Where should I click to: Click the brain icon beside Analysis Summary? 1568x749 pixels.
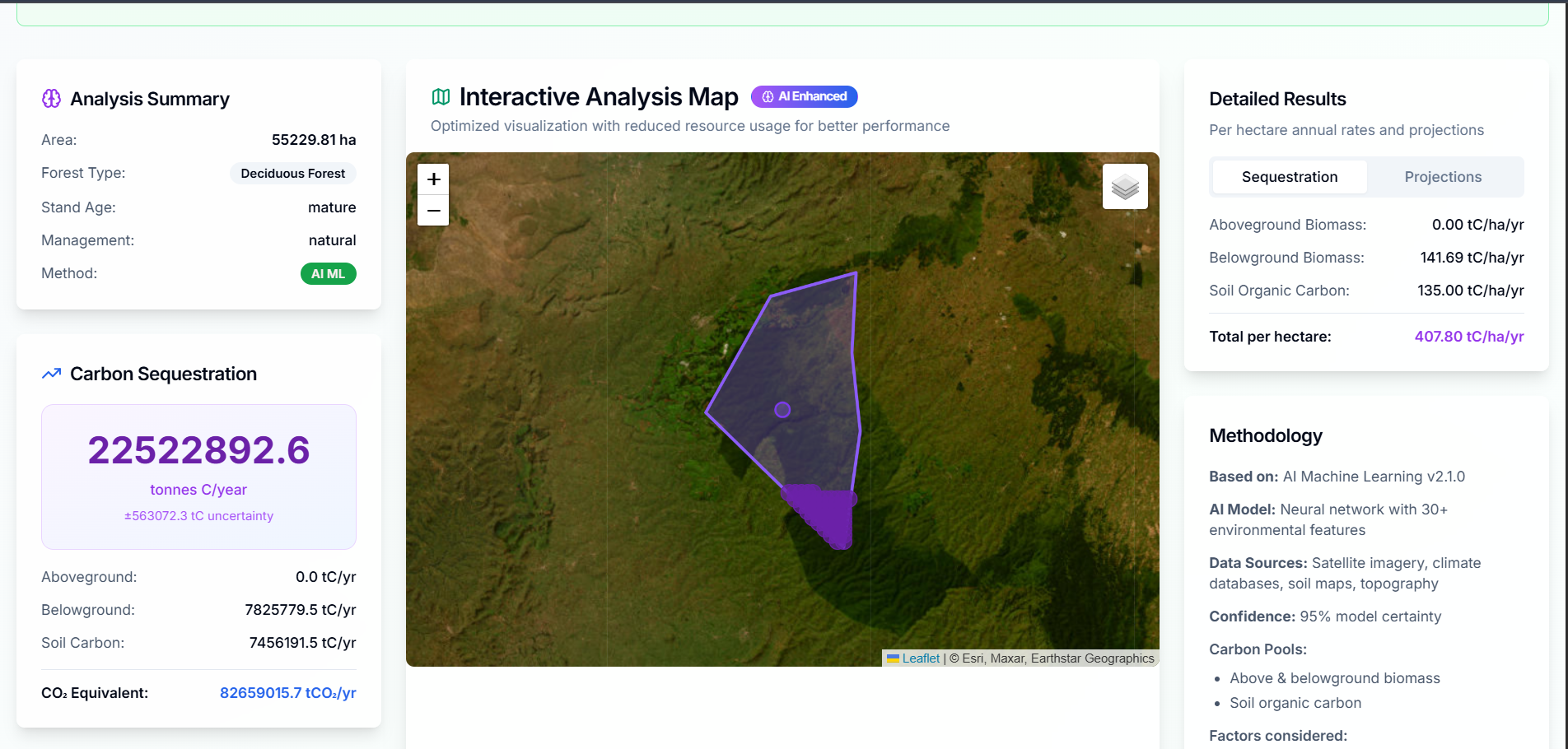[x=51, y=99]
